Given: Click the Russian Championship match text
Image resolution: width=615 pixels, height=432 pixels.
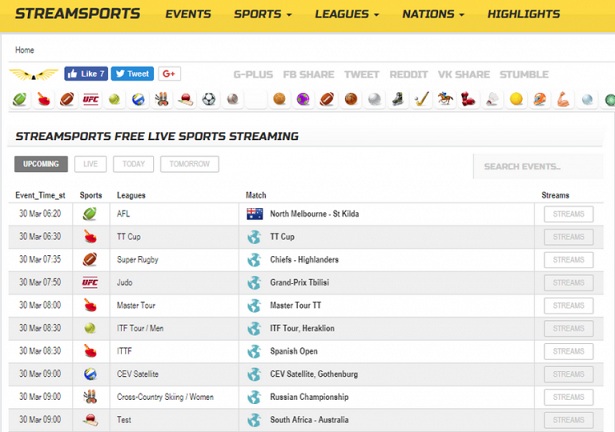Looking at the screenshot, I should 309,397.
